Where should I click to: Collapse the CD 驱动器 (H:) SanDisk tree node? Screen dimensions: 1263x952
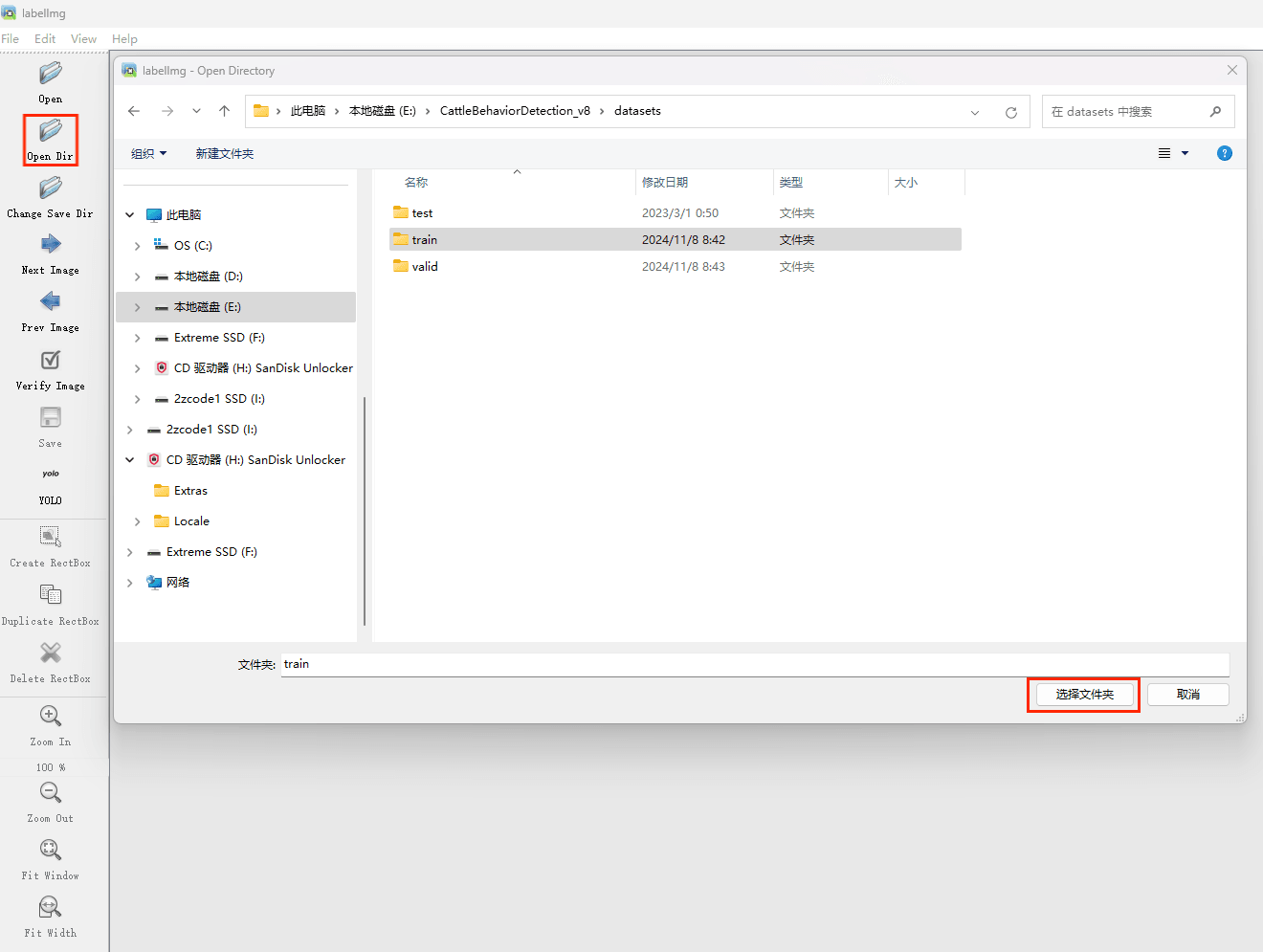click(130, 460)
